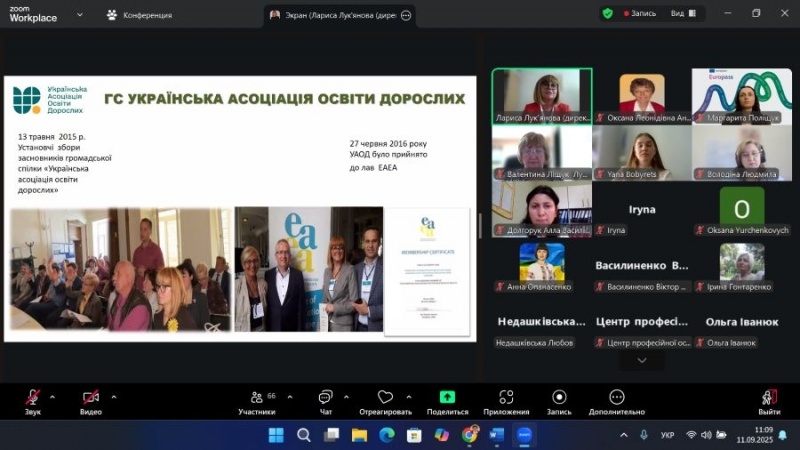This screenshot has width=800, height=450.
Task: Click the Выйти leave meeting button
Action: click(x=768, y=398)
